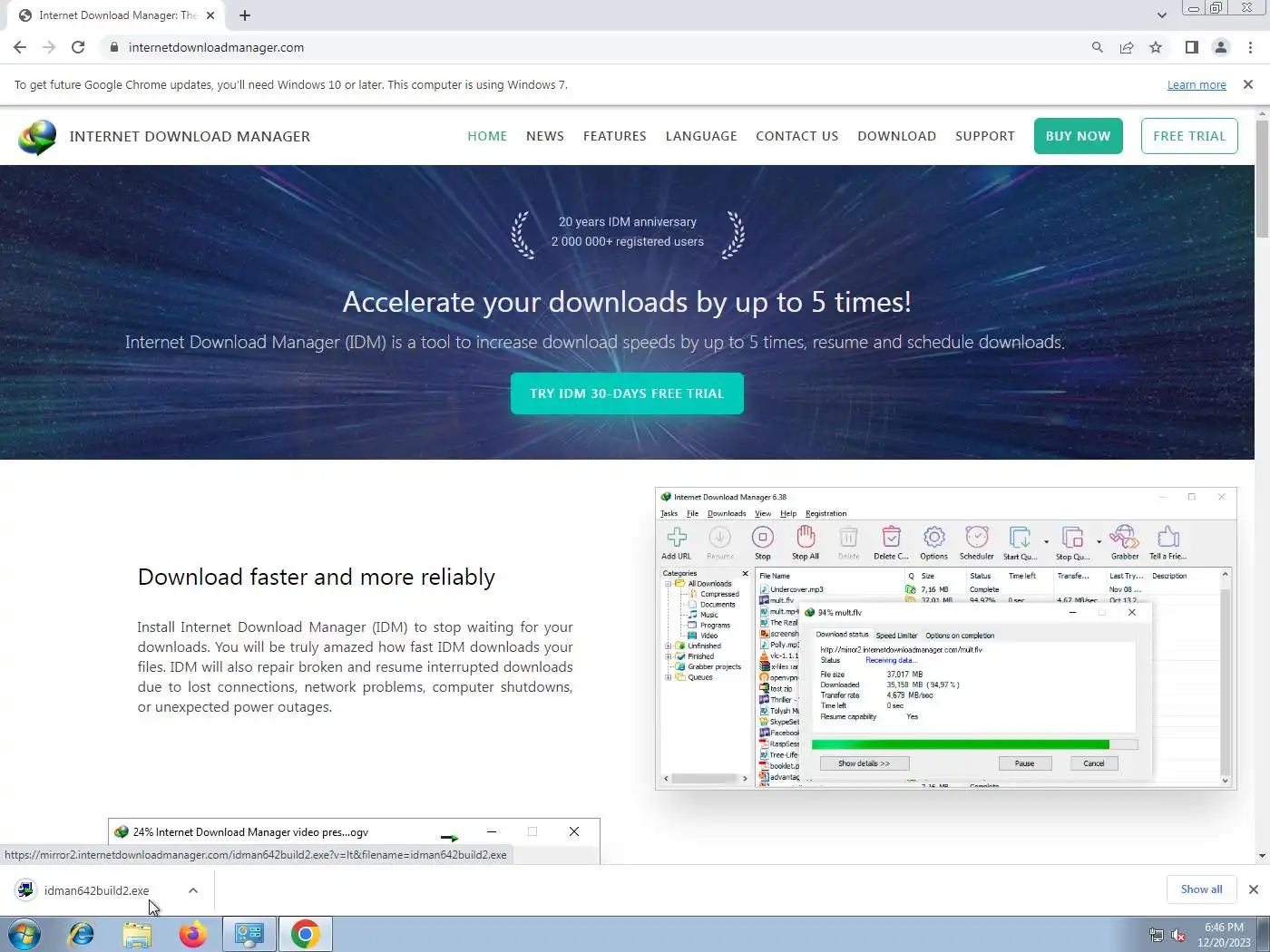Close the Internet Download Manager tab
The width and height of the screenshot is (1270, 952).
(210, 15)
